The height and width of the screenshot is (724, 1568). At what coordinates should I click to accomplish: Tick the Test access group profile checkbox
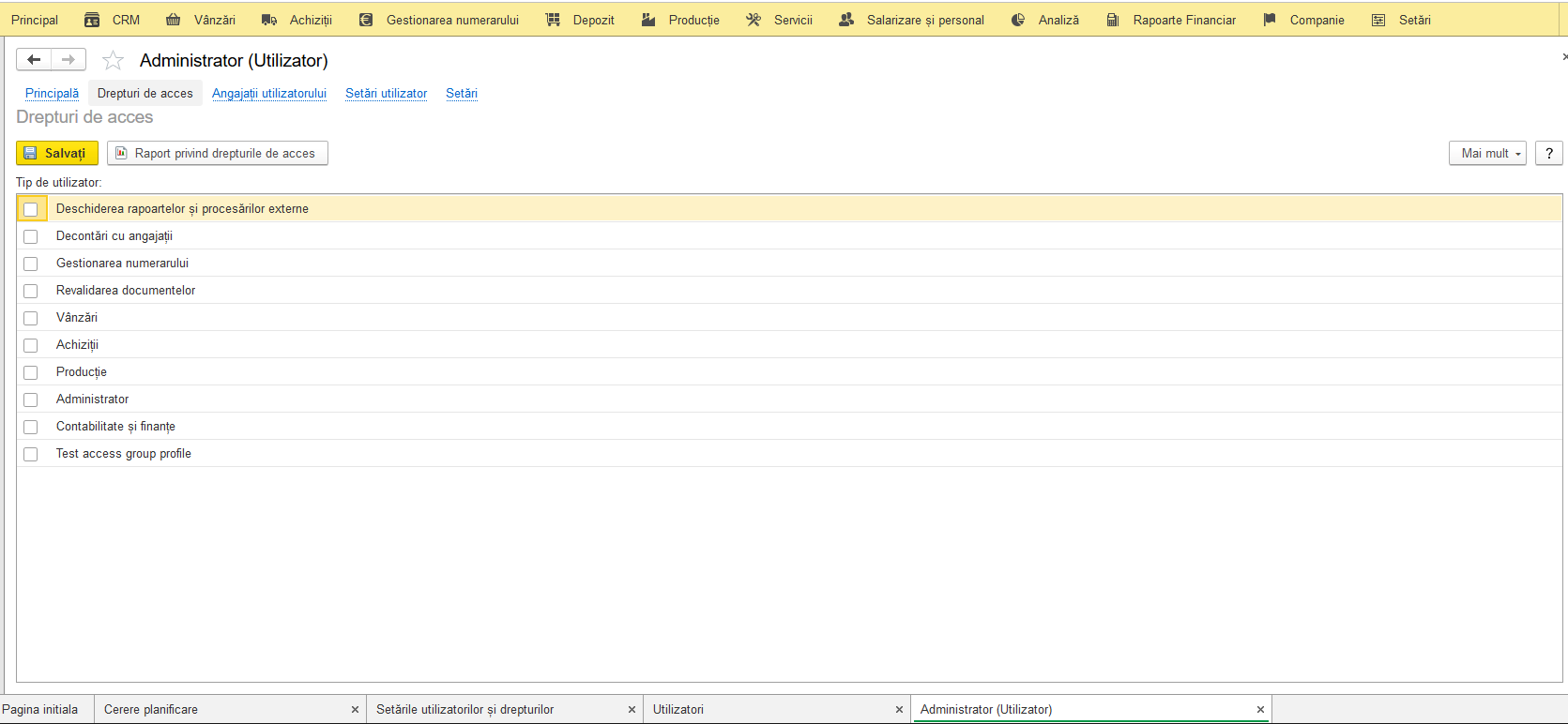pyautogui.click(x=31, y=454)
